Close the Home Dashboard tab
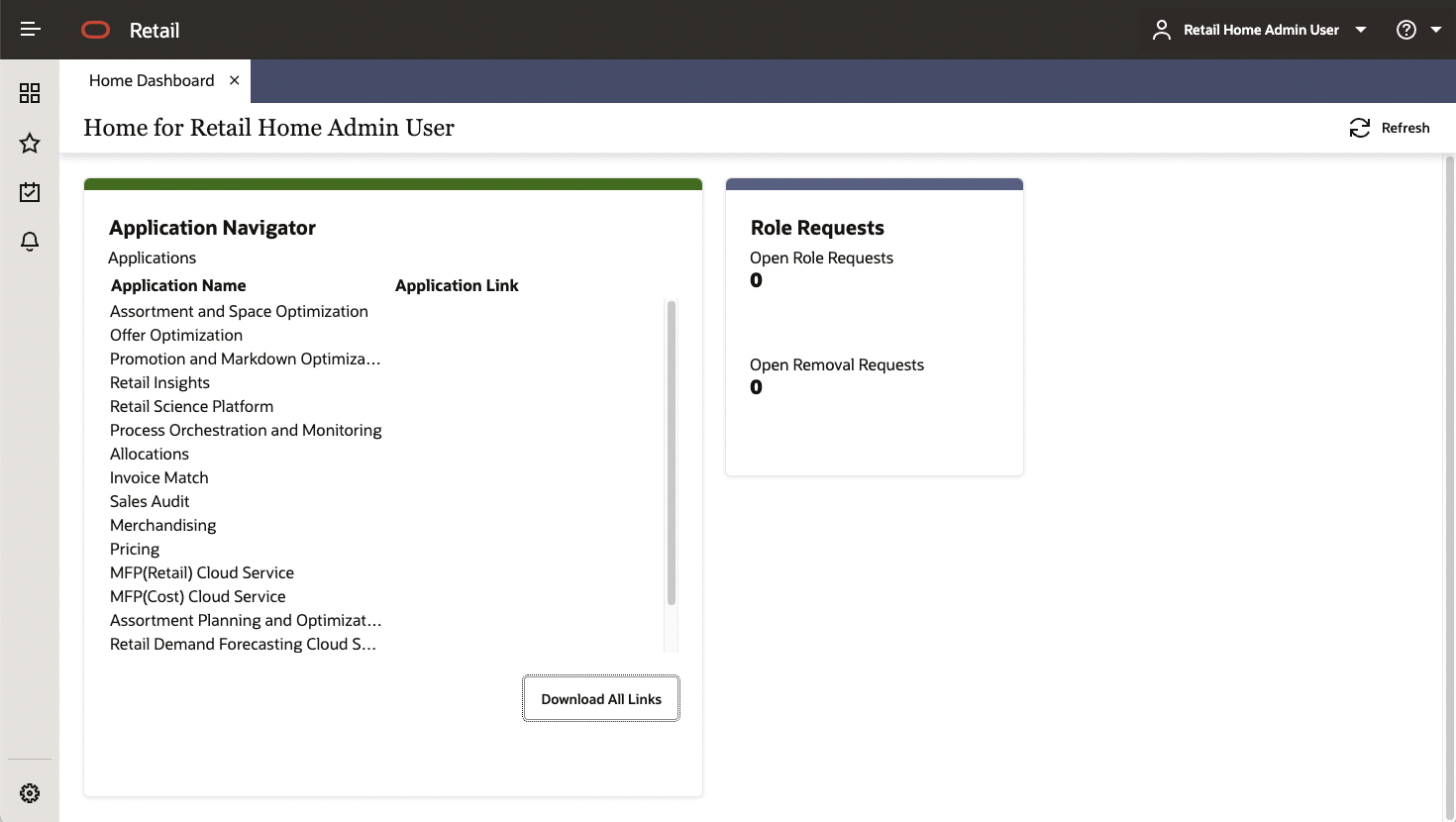 tap(235, 80)
